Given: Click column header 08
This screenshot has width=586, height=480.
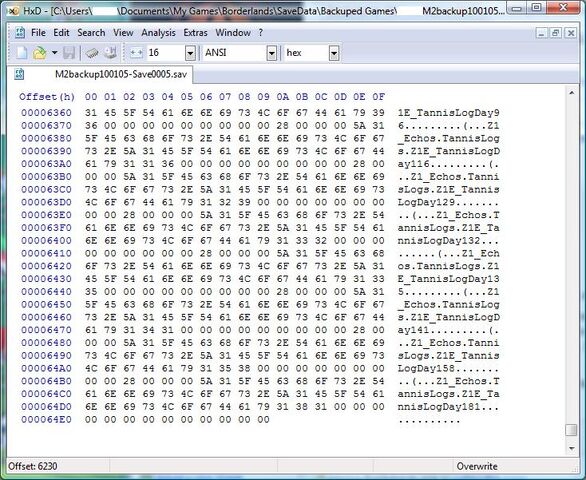Looking at the screenshot, I should click(244, 97).
